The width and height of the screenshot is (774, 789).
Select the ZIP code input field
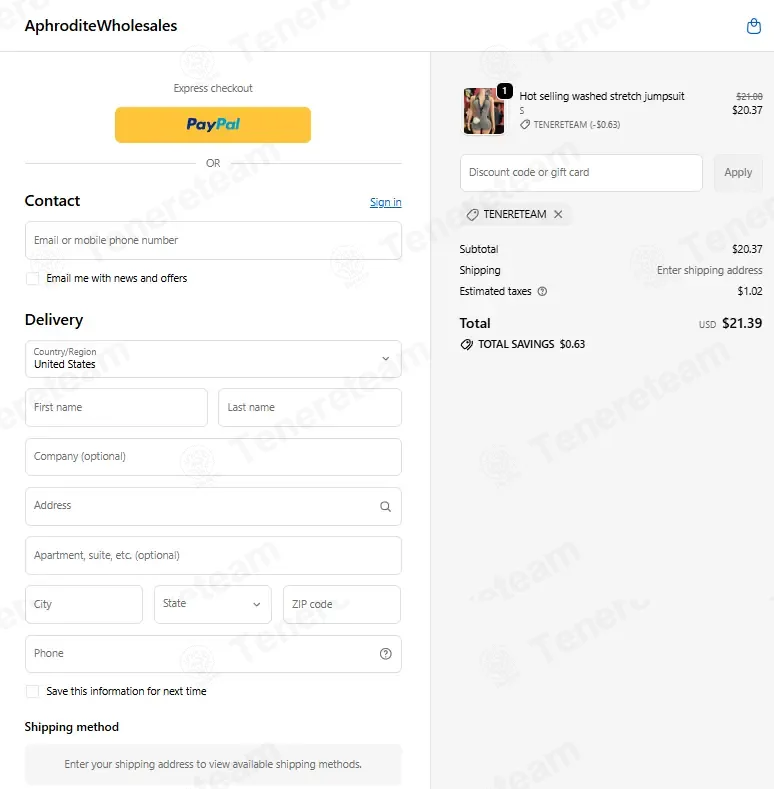click(x=342, y=604)
